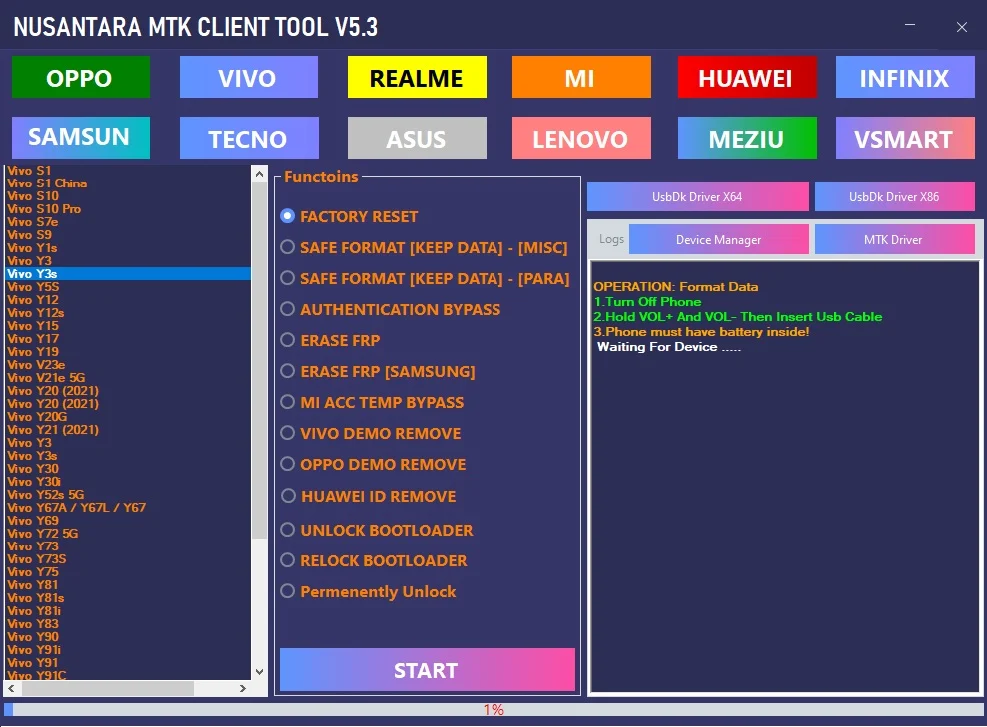987x727 pixels.
Task: Click the 1% progress bar
Action: tap(494, 709)
